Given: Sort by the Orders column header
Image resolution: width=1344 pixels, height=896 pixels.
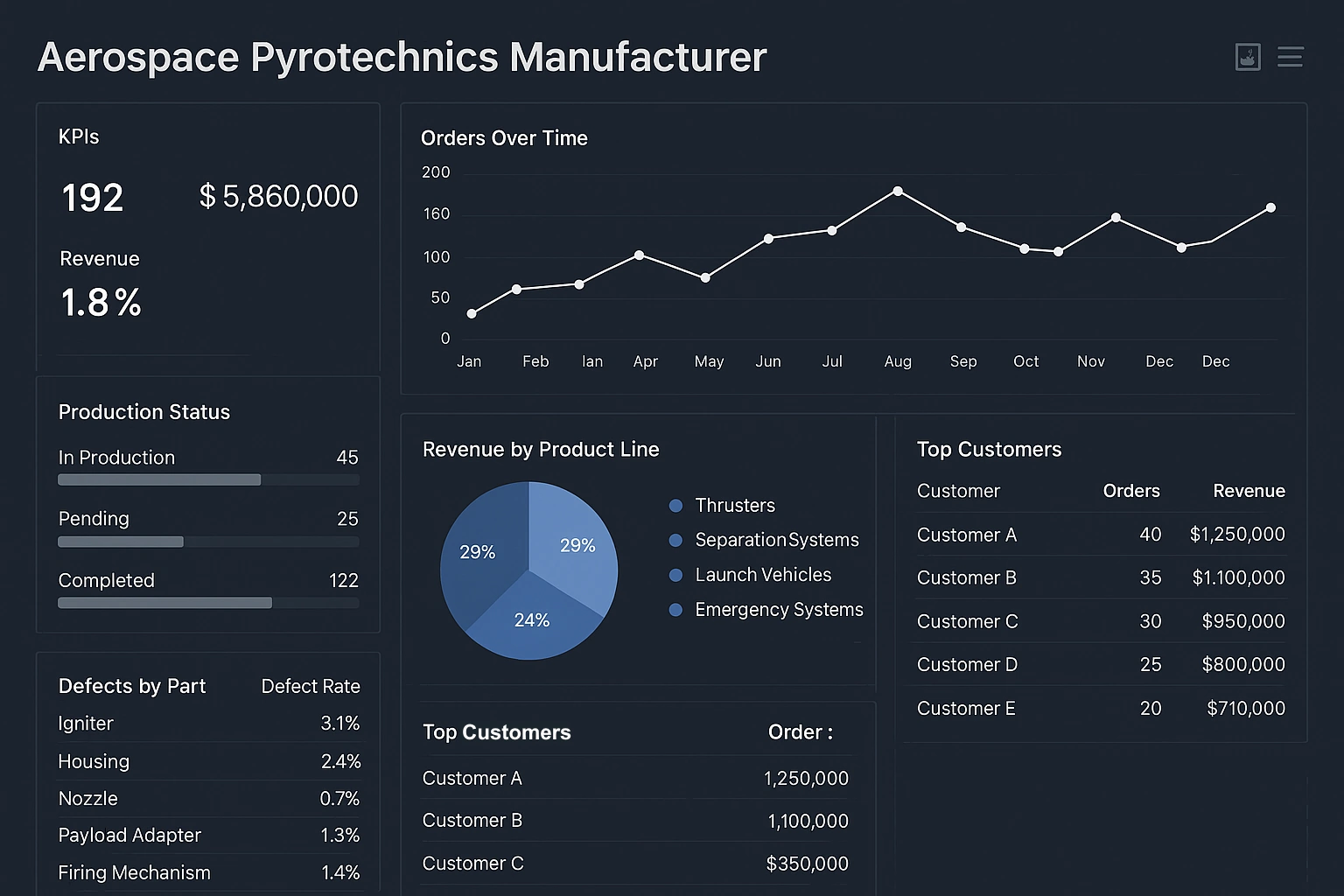Looking at the screenshot, I should pyautogui.click(x=1130, y=491).
